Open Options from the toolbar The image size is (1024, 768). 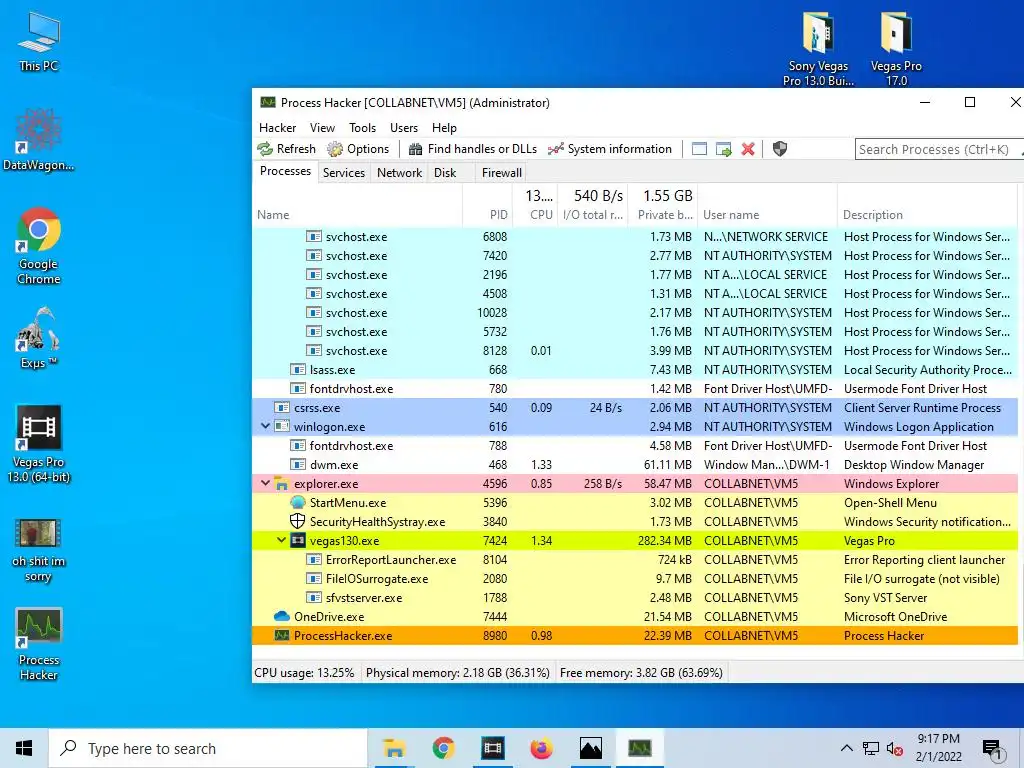358,149
